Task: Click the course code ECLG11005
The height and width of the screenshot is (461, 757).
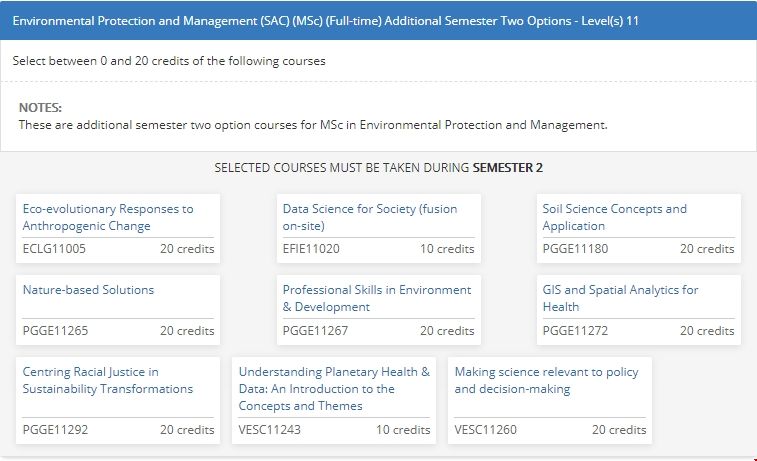Action: point(54,249)
